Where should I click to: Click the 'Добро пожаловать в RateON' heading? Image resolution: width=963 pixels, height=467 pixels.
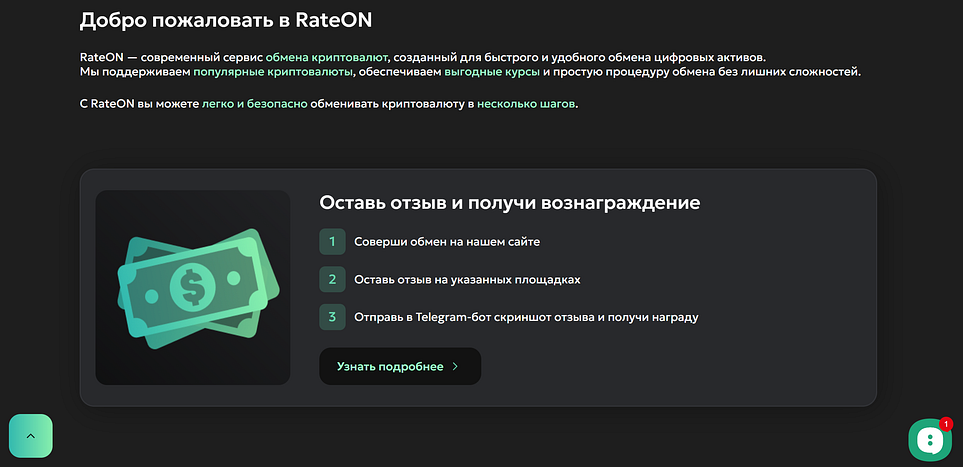point(226,20)
